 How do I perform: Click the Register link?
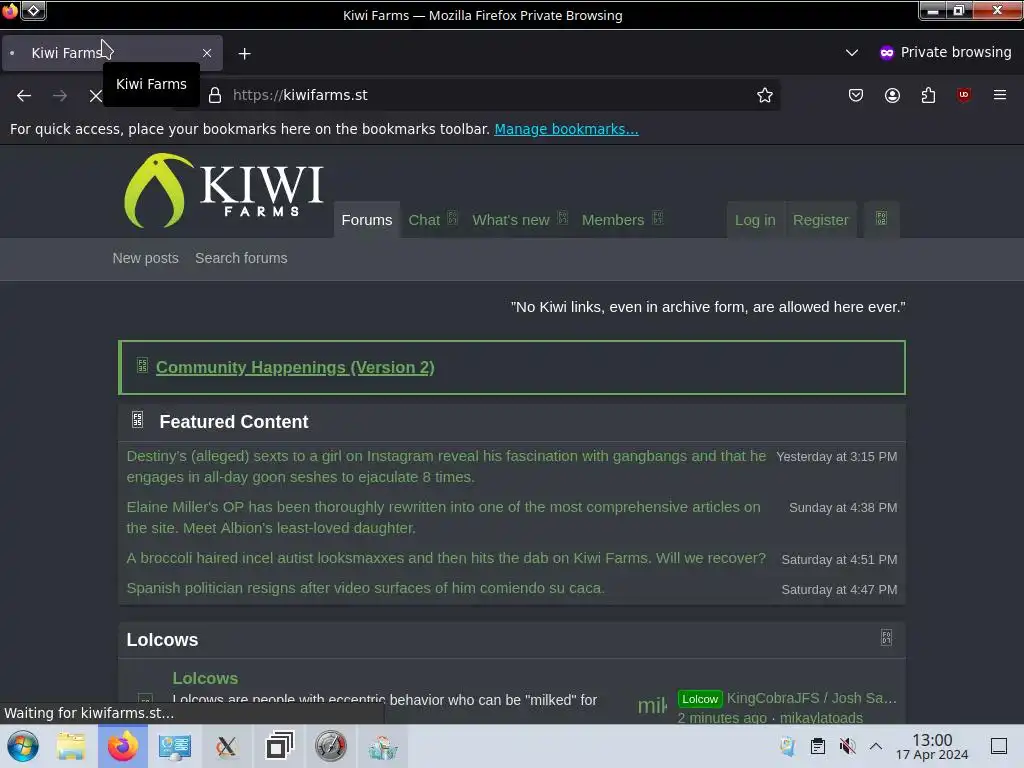(820, 220)
